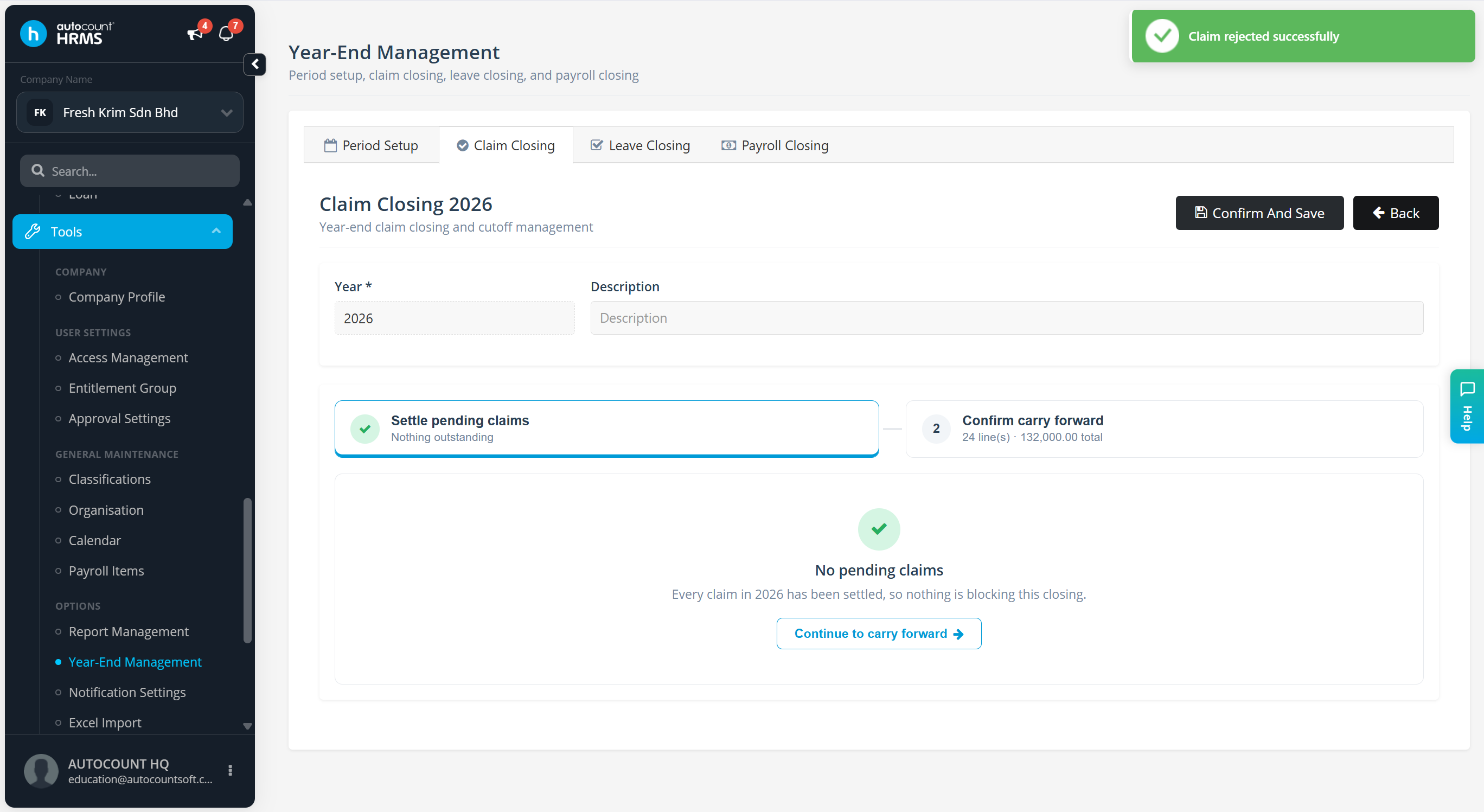The height and width of the screenshot is (812, 1484).
Task: Select the Confirm carry forward step
Action: (1163, 428)
